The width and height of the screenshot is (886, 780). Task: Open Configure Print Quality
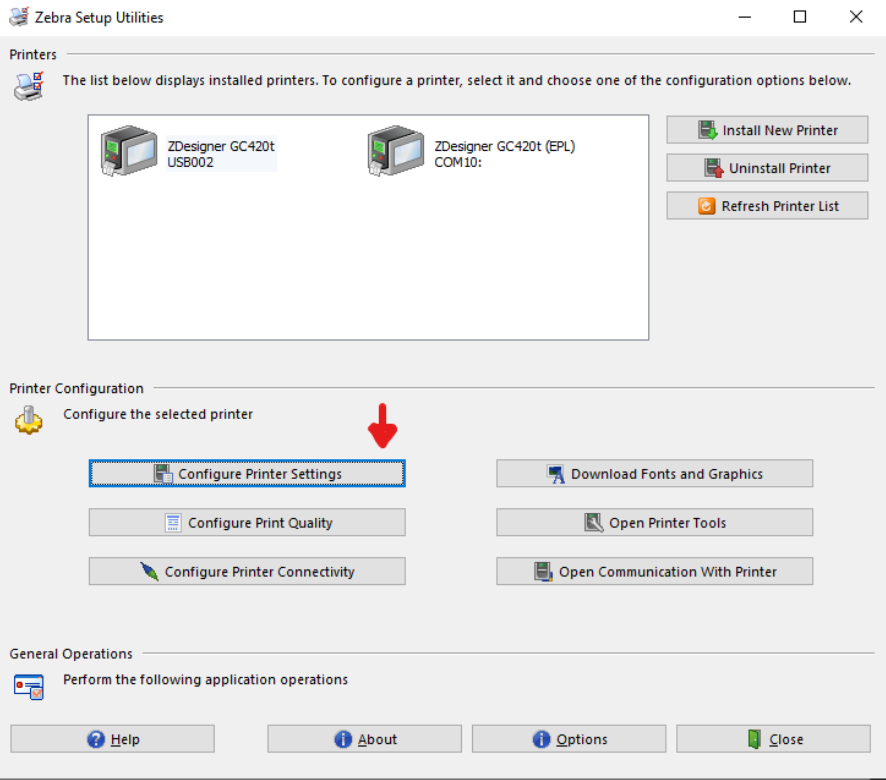click(247, 522)
